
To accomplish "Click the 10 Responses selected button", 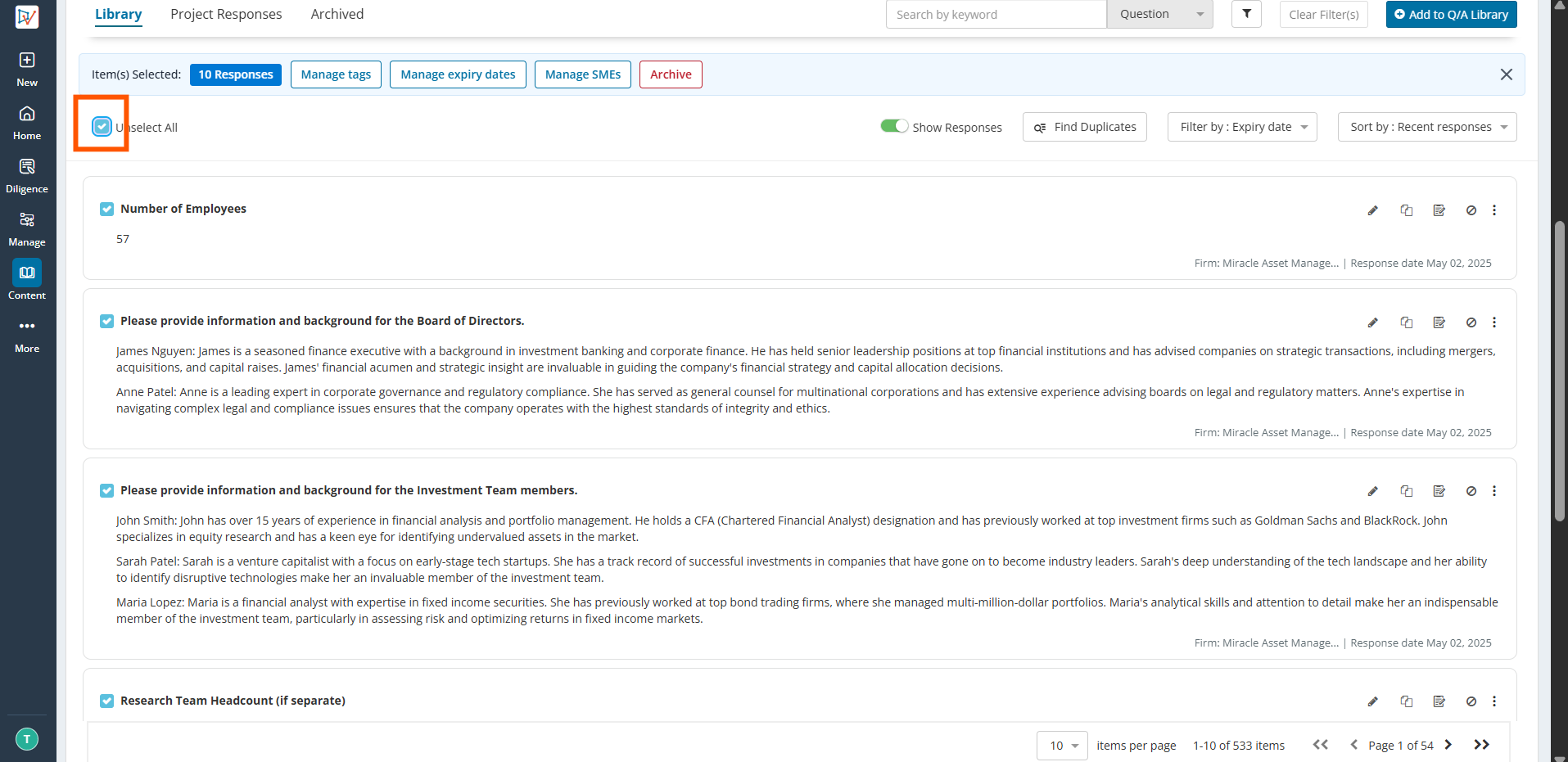I will click(x=236, y=74).
